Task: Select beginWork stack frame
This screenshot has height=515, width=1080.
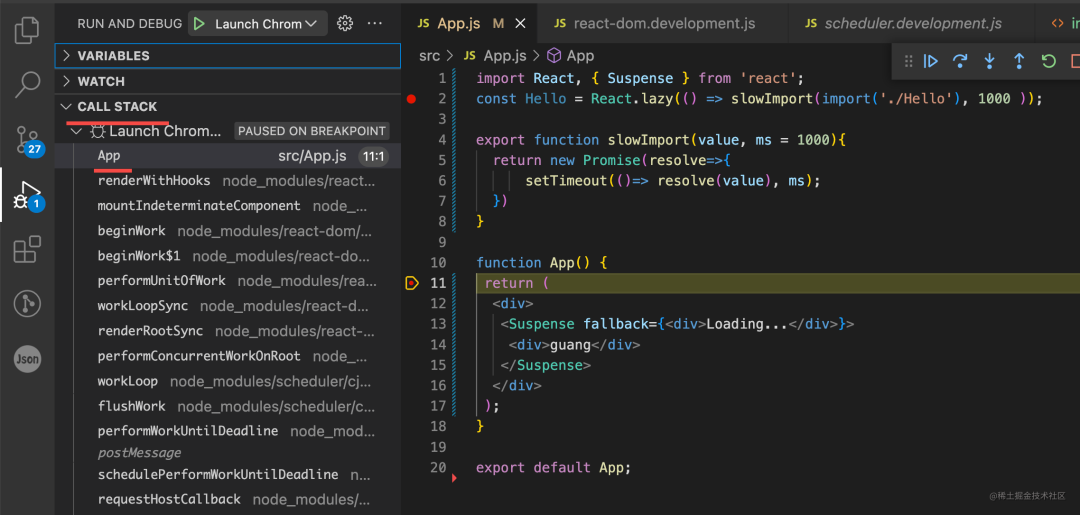Action: tap(228, 231)
